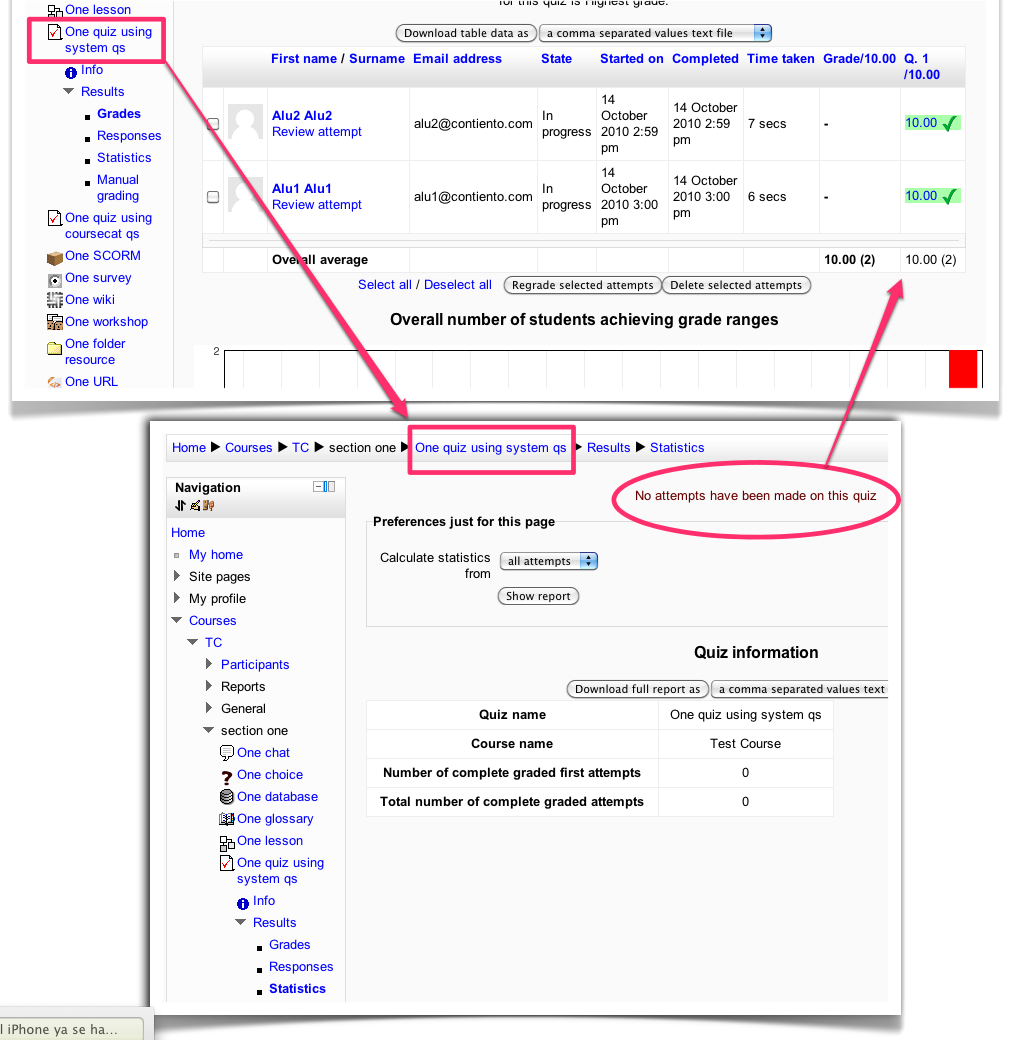
Task: Expand the My profile node
Action: point(176,598)
